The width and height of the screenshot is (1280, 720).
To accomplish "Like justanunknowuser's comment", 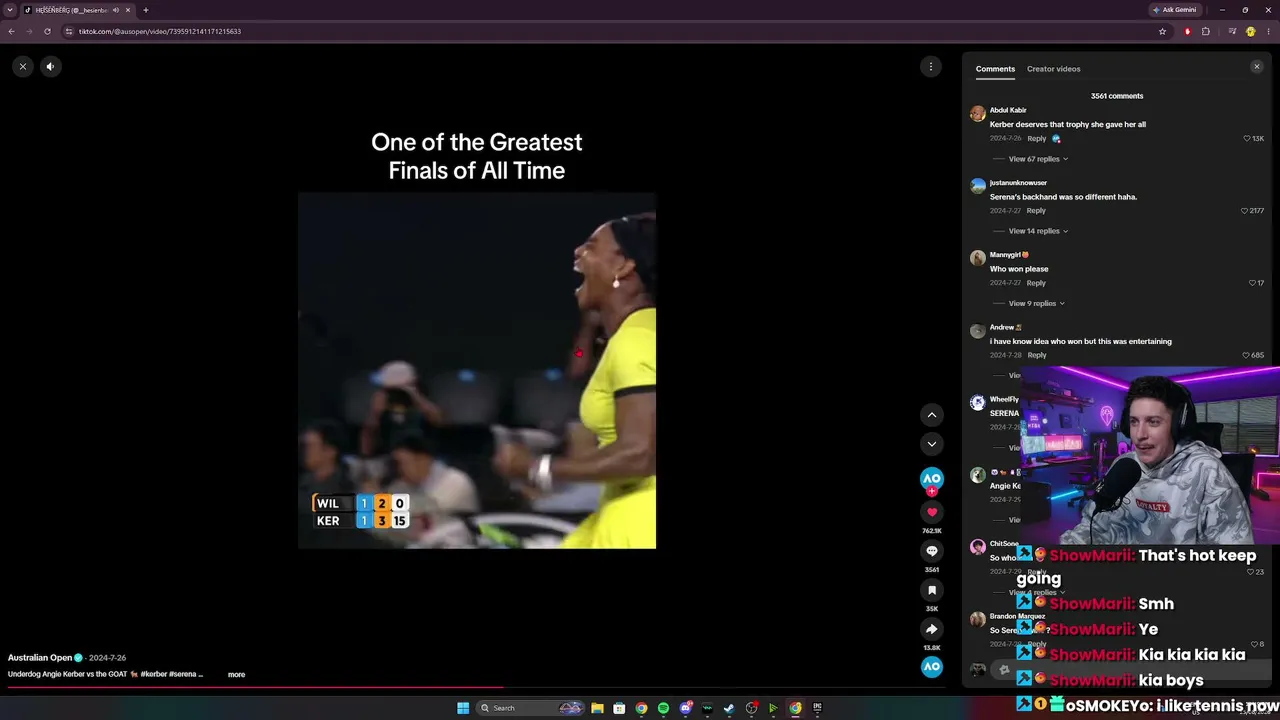I will tap(1244, 211).
